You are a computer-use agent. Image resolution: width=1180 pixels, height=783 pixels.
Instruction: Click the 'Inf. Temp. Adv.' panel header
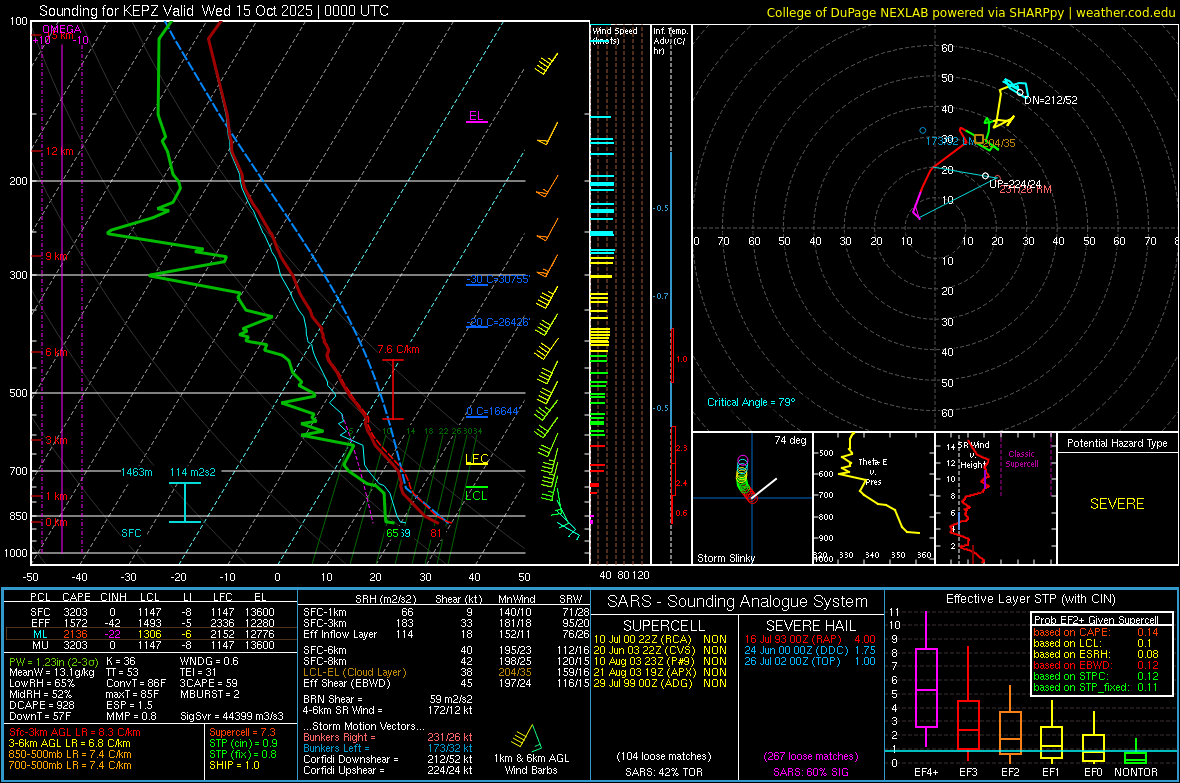670,41
